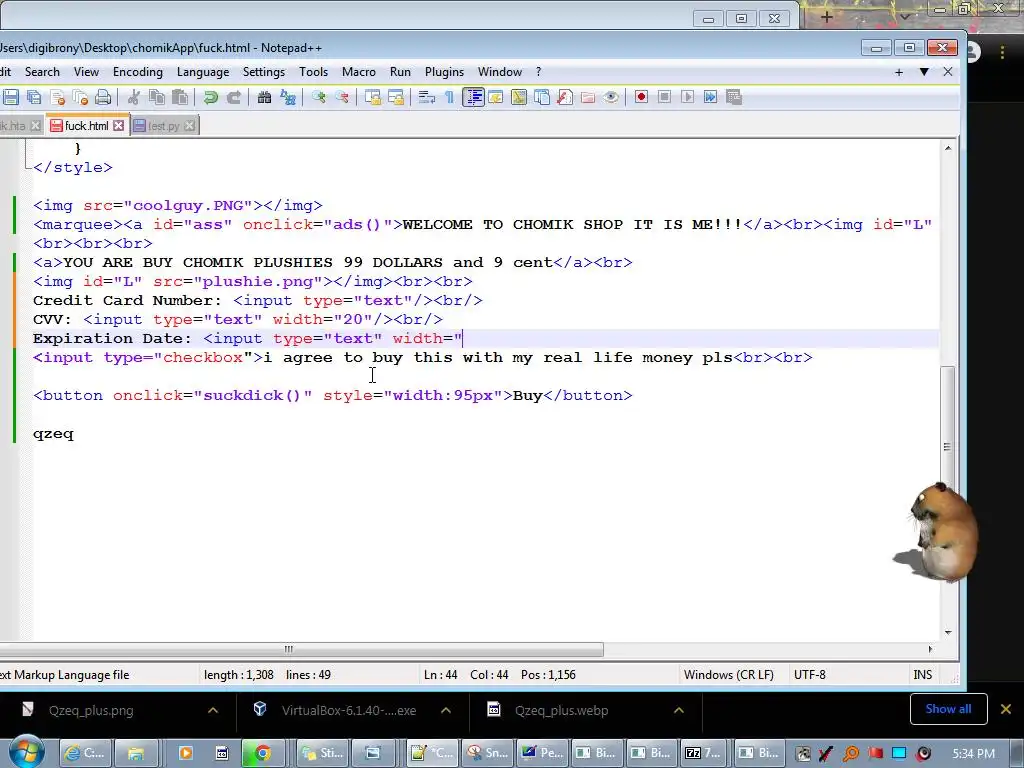
Task: Open the Document List icon
Action: 542,97
